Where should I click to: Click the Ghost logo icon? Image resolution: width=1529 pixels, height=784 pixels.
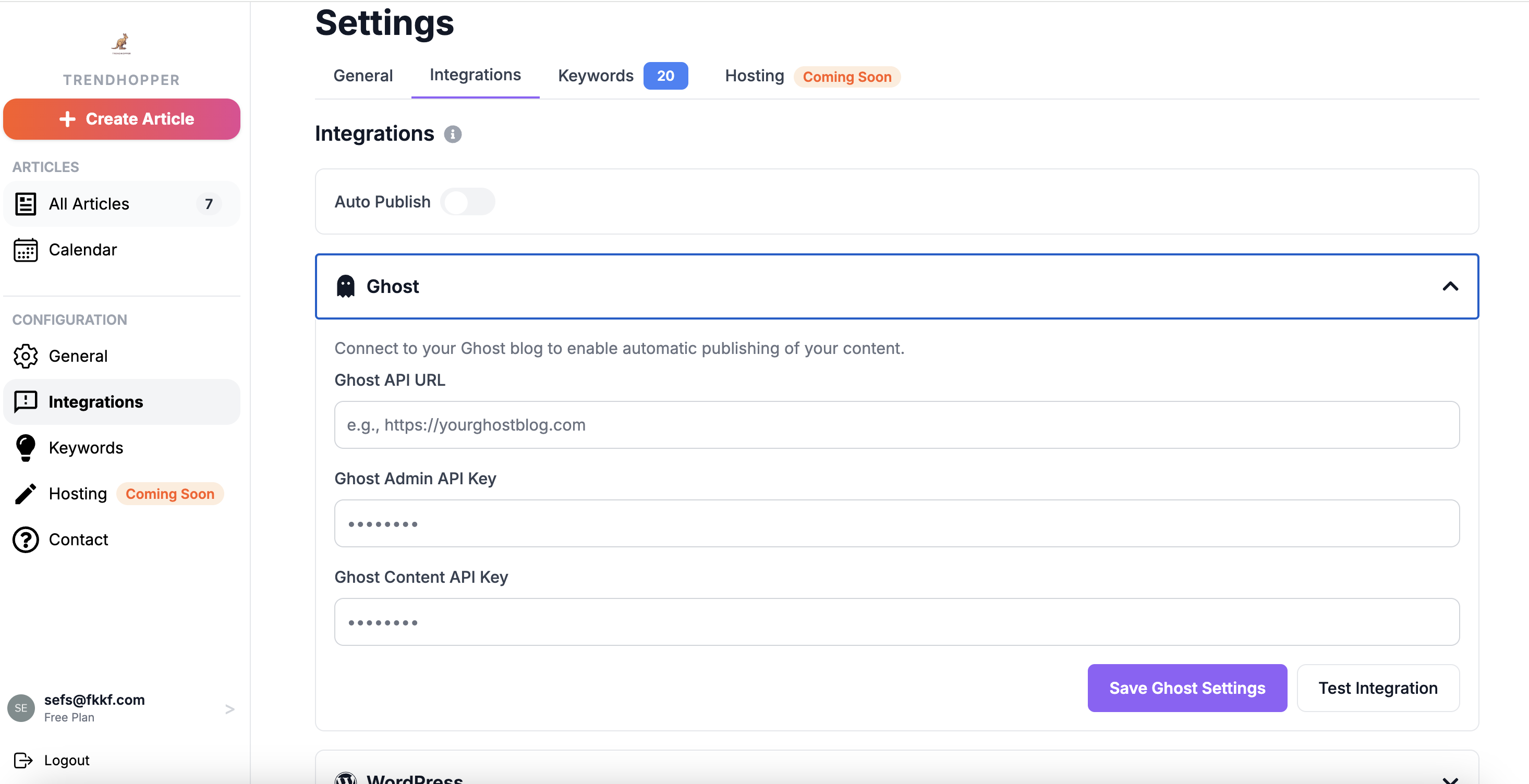coord(345,286)
